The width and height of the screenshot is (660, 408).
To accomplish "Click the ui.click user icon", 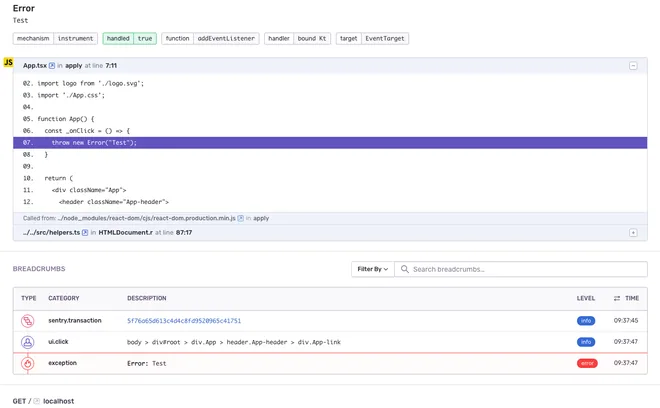I will pos(28,342).
